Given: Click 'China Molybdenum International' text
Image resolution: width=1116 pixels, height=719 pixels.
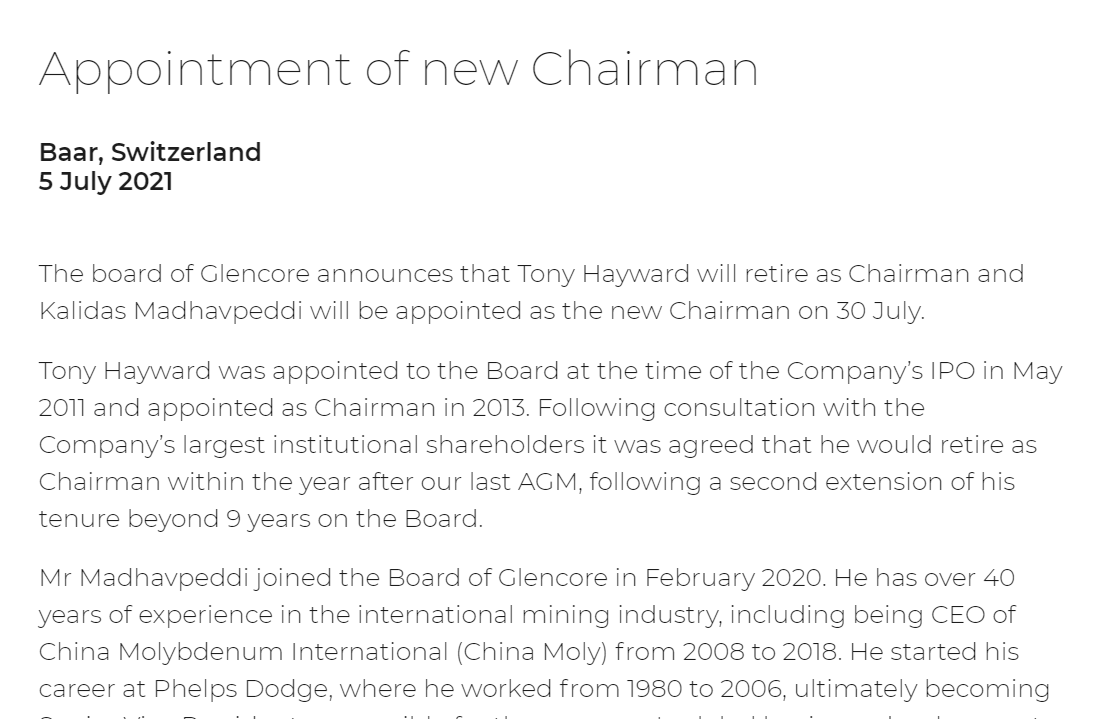Looking at the screenshot, I should coord(244,652).
